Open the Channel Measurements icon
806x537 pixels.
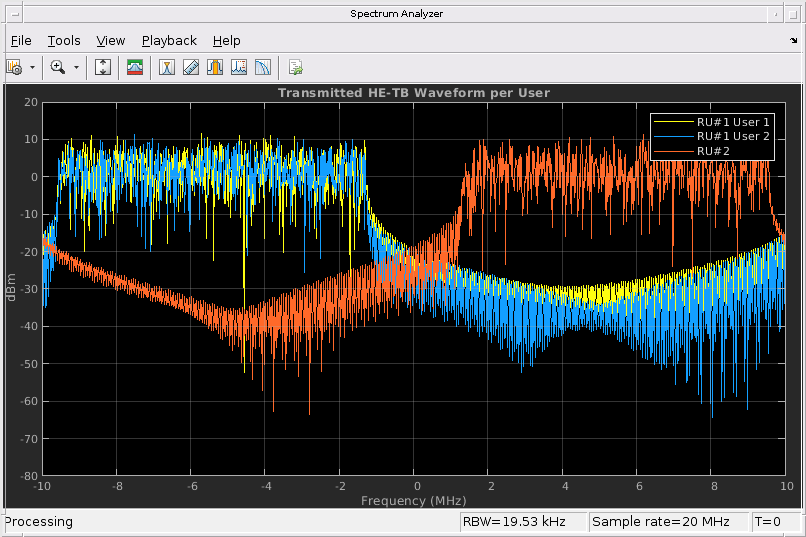pyautogui.click(x=214, y=67)
